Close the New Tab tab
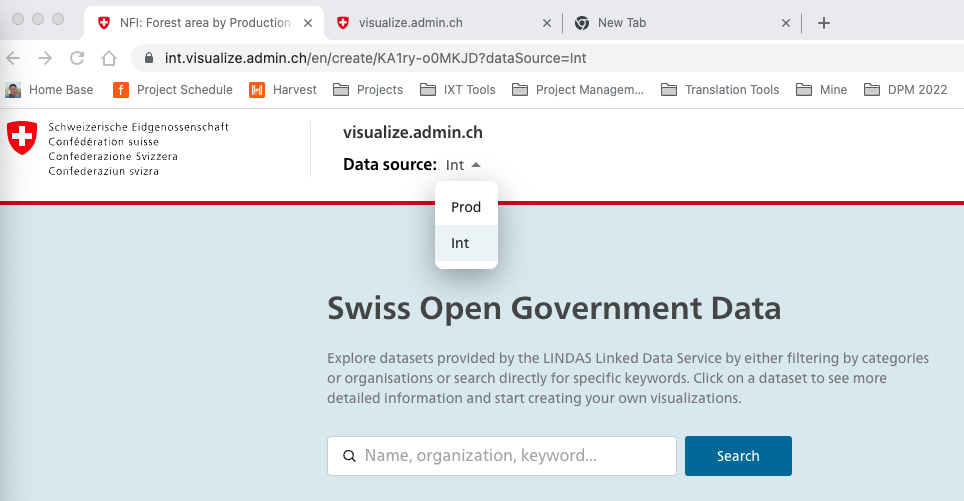 [x=786, y=23]
